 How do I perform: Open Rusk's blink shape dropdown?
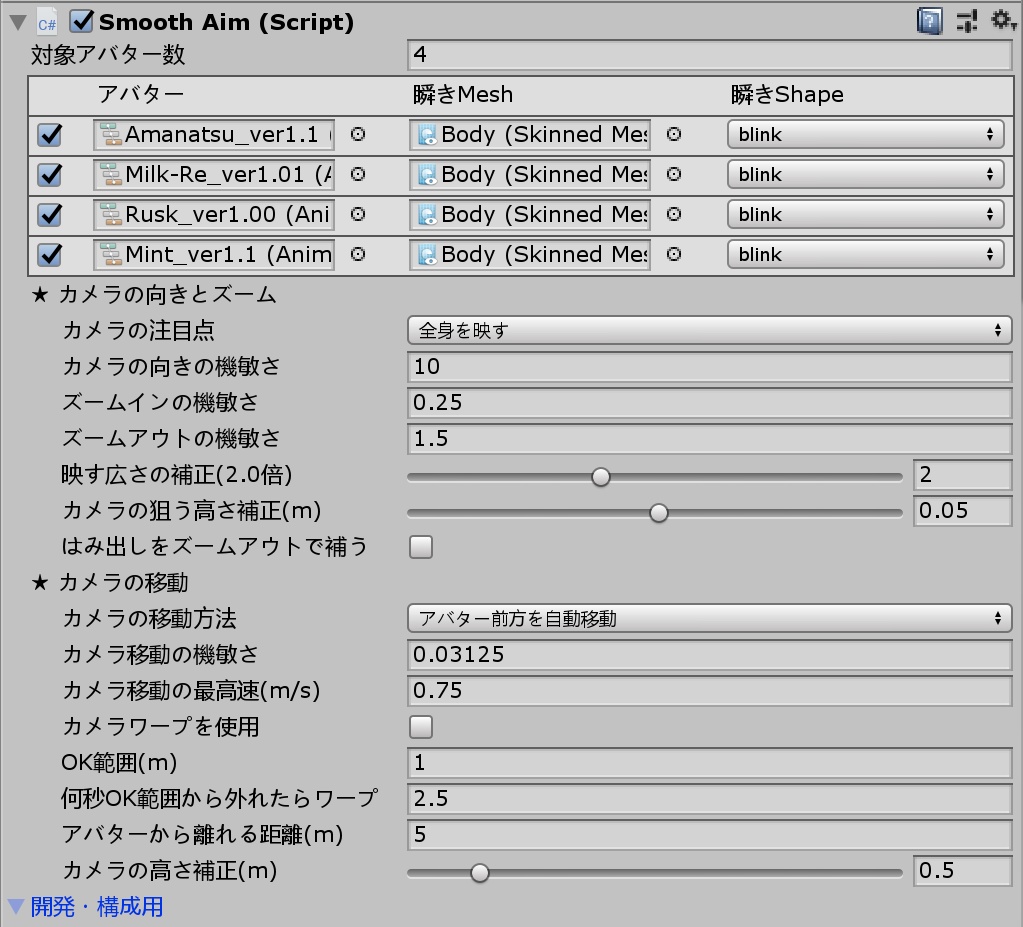(864, 214)
